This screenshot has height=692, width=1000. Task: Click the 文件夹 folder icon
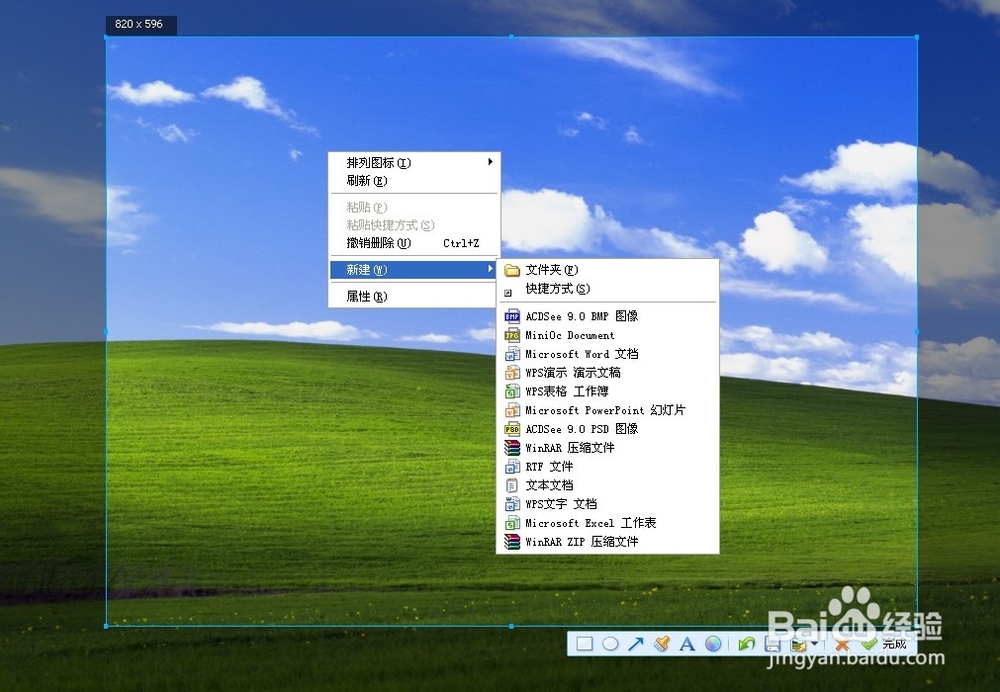pos(512,270)
